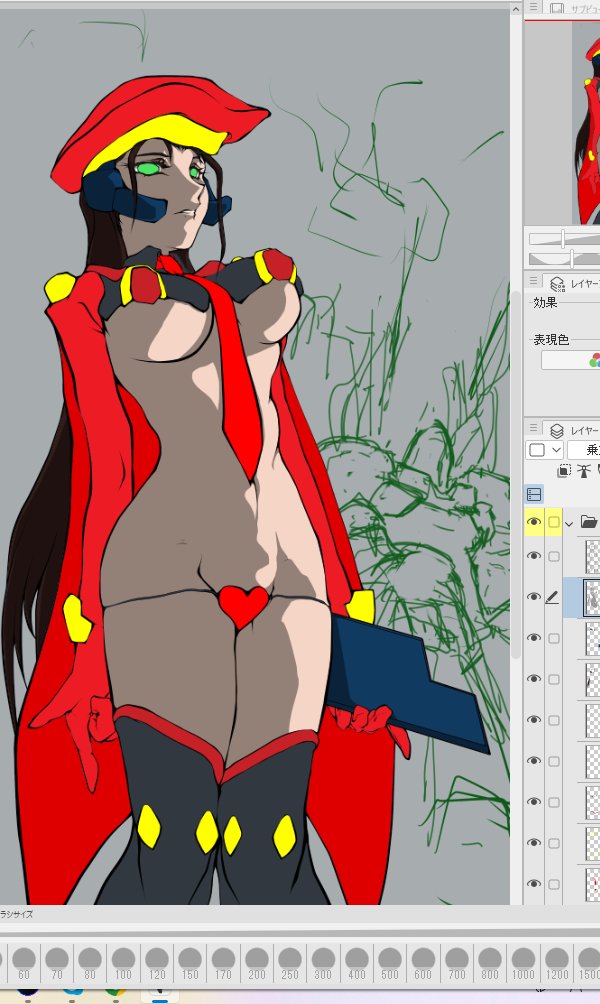Select the 250 brush size preset
Image resolution: width=600 pixels, height=1004 pixels.
pos(289,964)
